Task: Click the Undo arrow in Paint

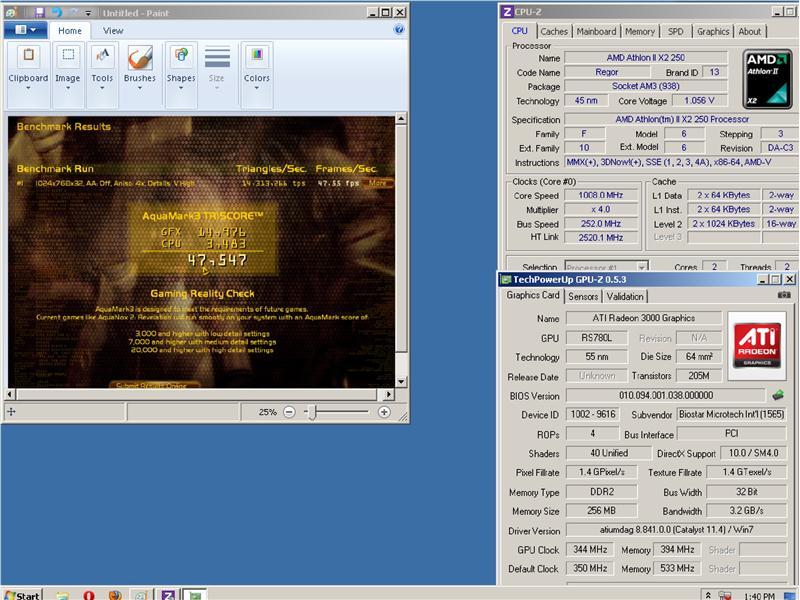Action: click(56, 13)
